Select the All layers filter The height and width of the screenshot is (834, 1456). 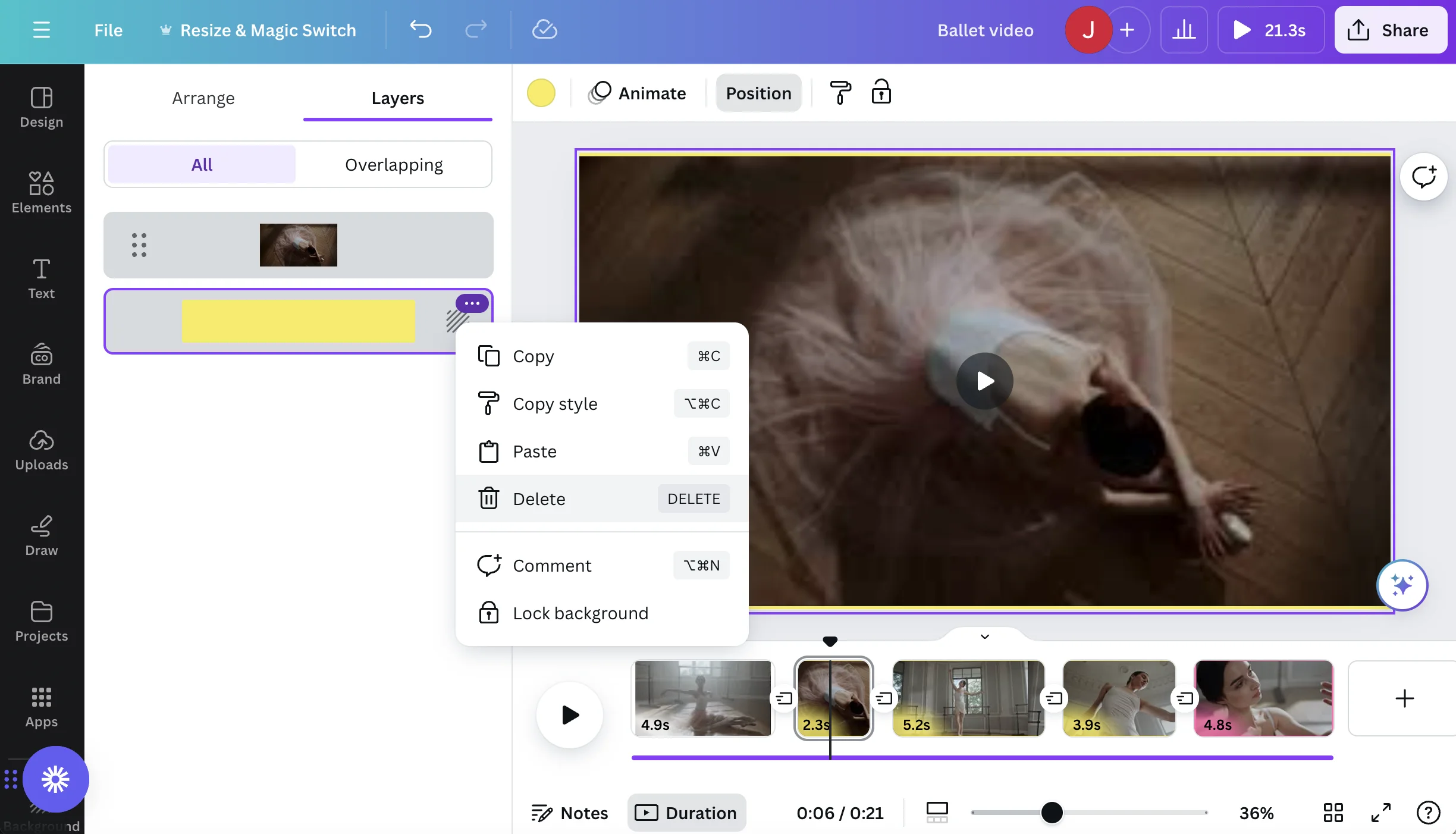click(202, 165)
